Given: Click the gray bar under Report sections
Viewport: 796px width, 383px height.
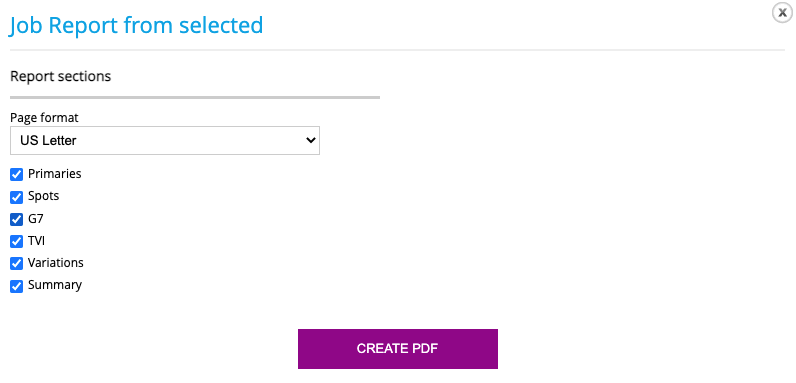Looking at the screenshot, I should pyautogui.click(x=195, y=97).
